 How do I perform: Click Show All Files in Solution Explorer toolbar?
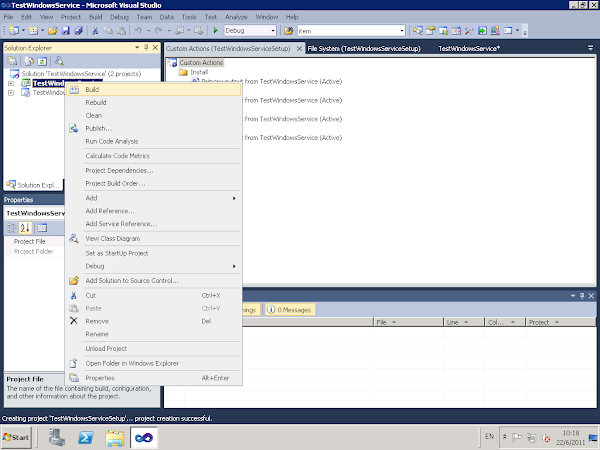coord(29,61)
